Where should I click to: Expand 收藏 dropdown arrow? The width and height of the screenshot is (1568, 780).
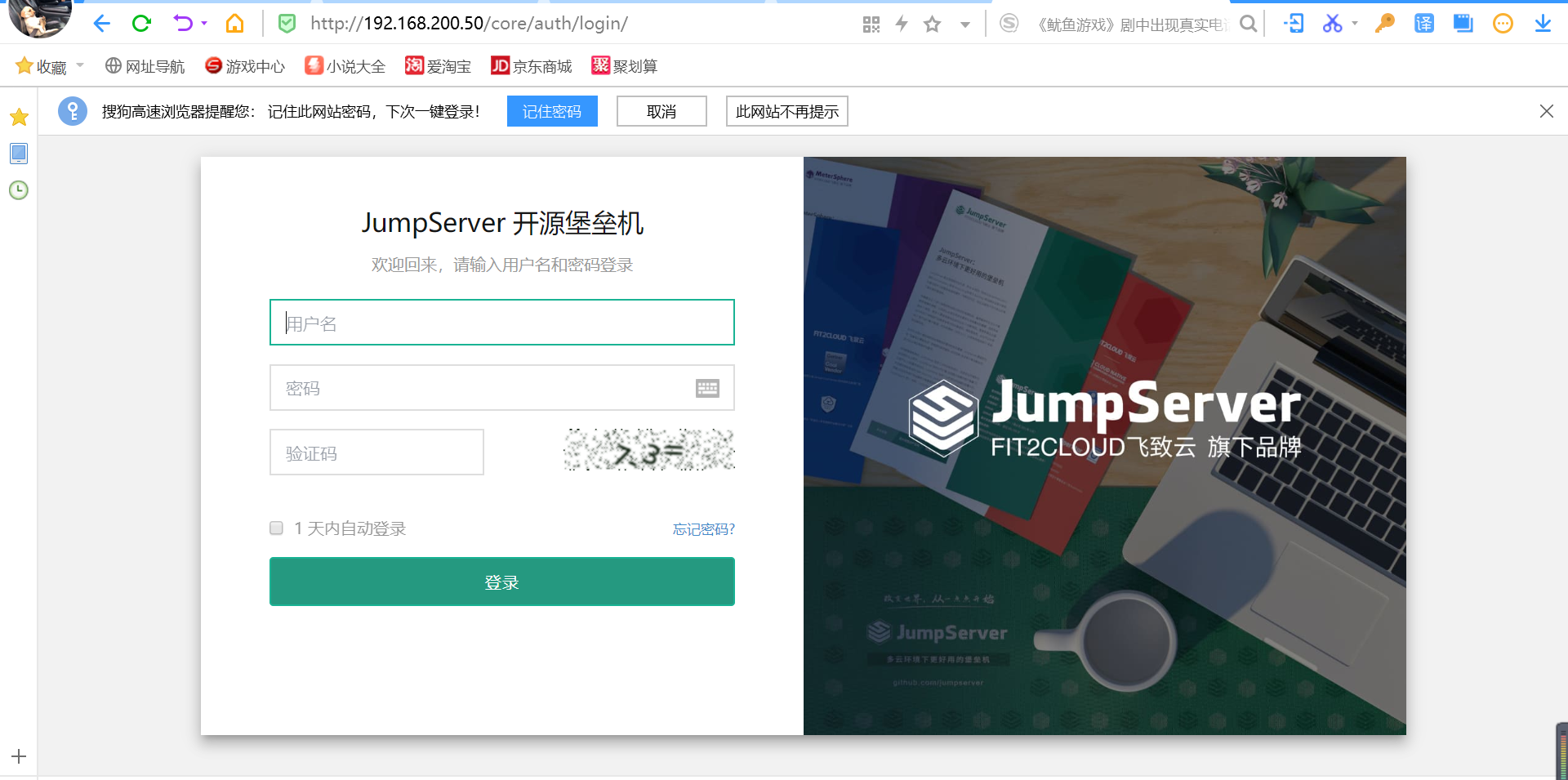click(80, 65)
